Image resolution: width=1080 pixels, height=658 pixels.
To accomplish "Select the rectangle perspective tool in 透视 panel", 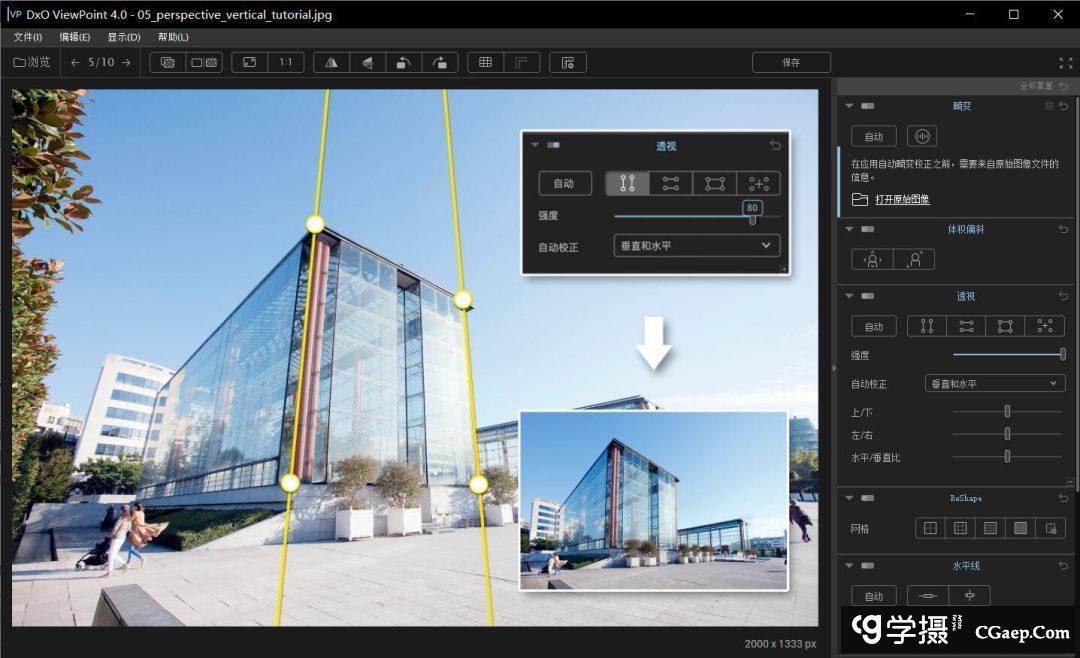I will [1005, 326].
